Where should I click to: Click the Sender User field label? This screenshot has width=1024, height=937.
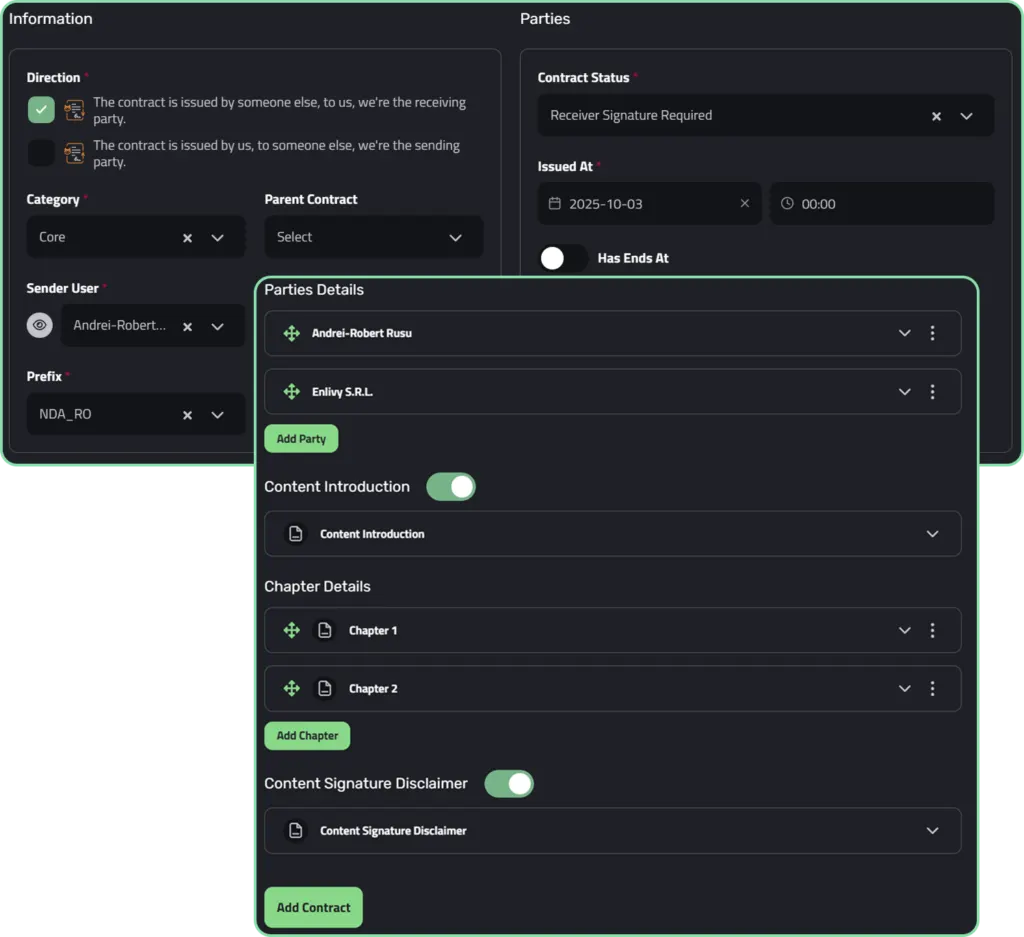63,288
